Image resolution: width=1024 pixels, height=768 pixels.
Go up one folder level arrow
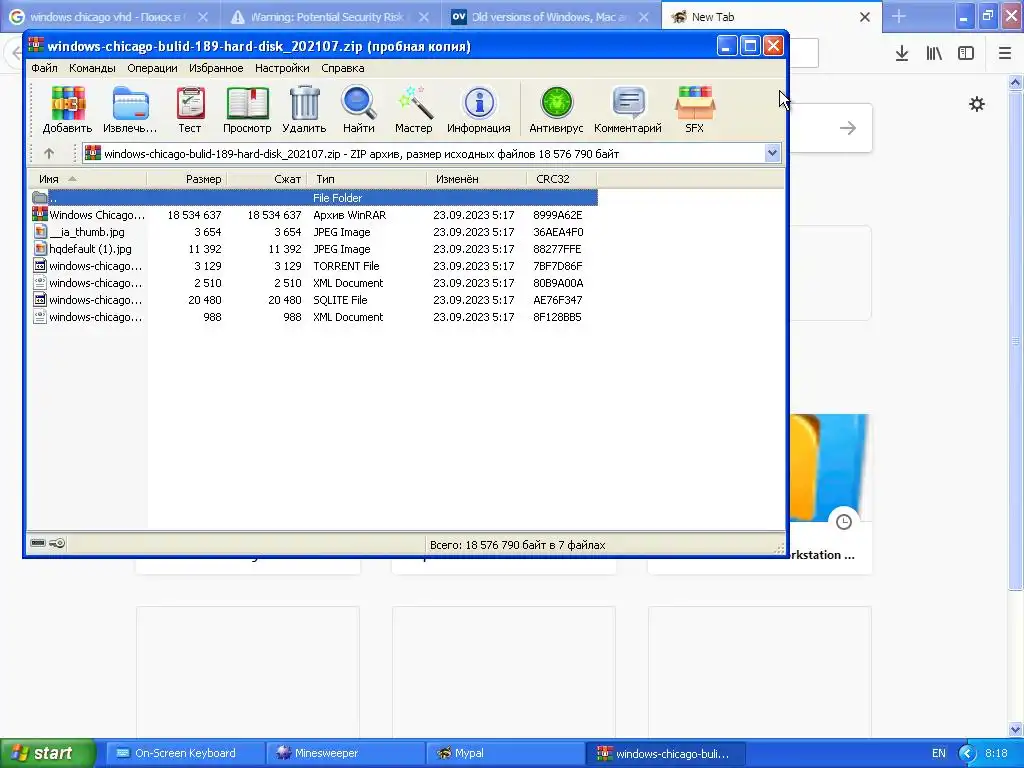click(x=49, y=153)
